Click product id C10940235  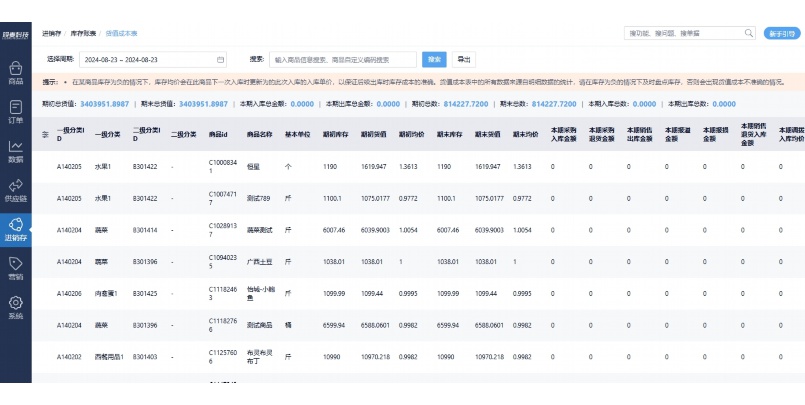click(223, 262)
